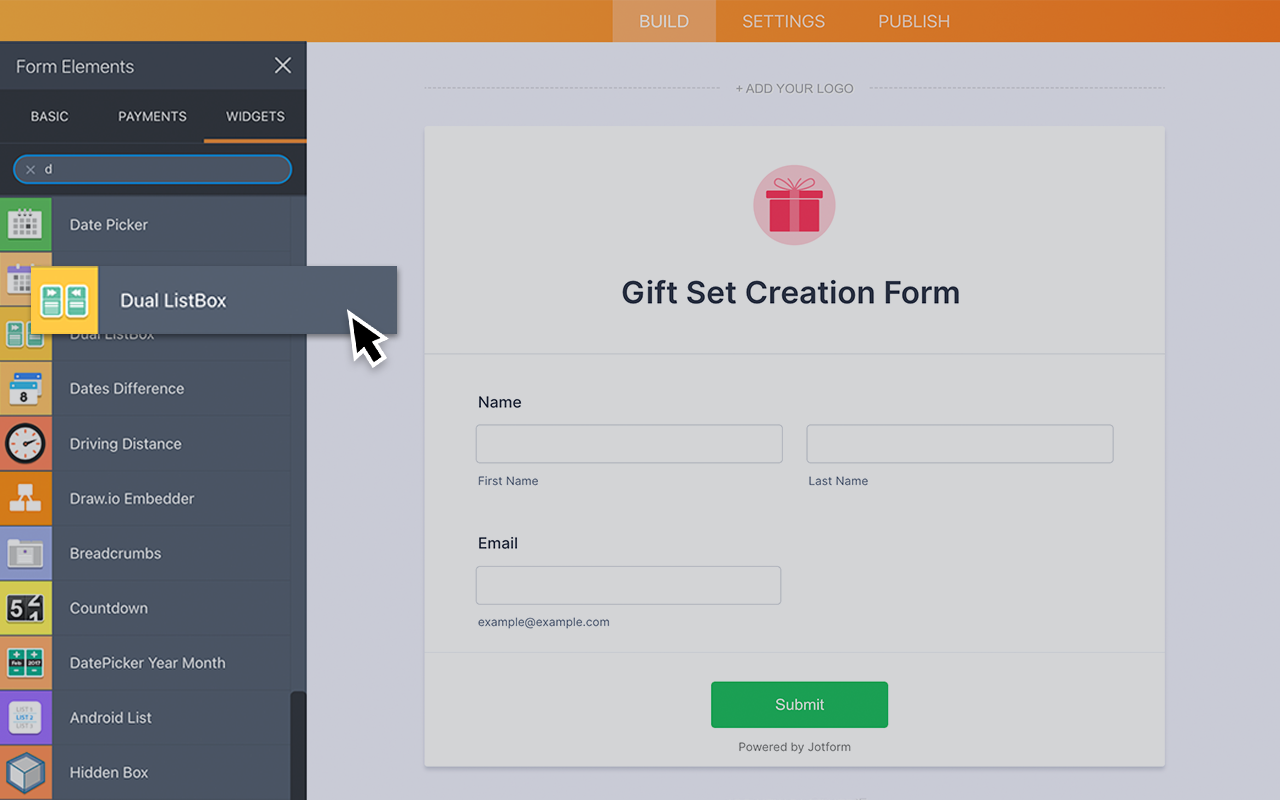Viewport: 1280px width, 800px height.
Task: Click the yellow Dual ListBox icon
Action: (x=64, y=300)
